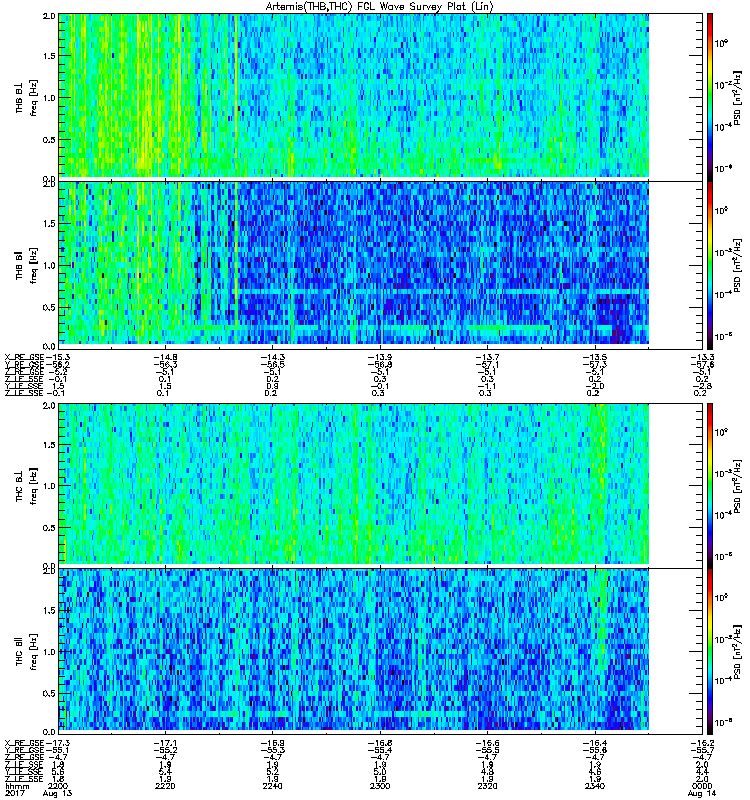Click the THB X_RE_GSE value '-13.7'

coord(487,357)
